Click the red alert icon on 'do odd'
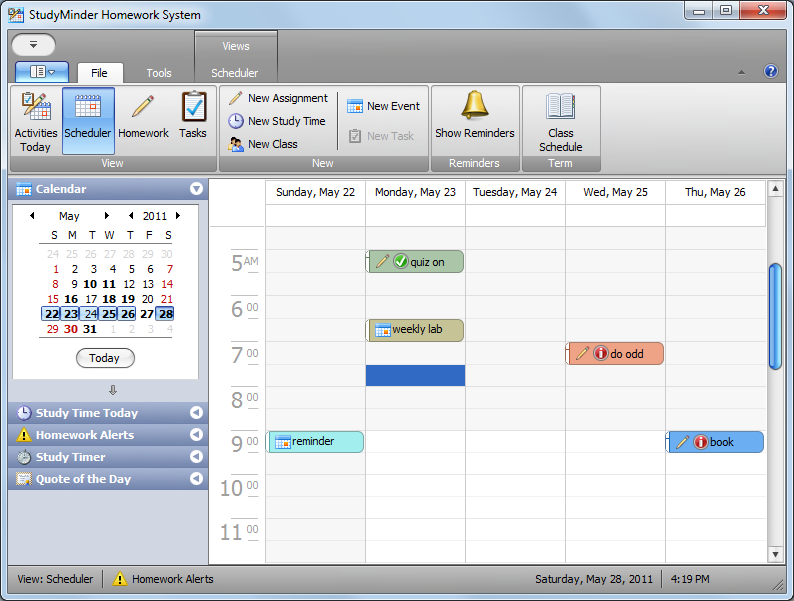 601,353
